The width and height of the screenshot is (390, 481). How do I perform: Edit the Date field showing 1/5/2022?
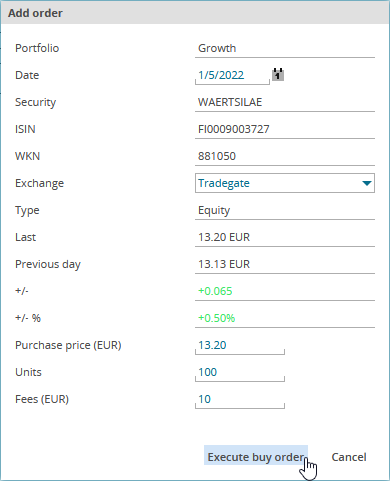click(232, 75)
